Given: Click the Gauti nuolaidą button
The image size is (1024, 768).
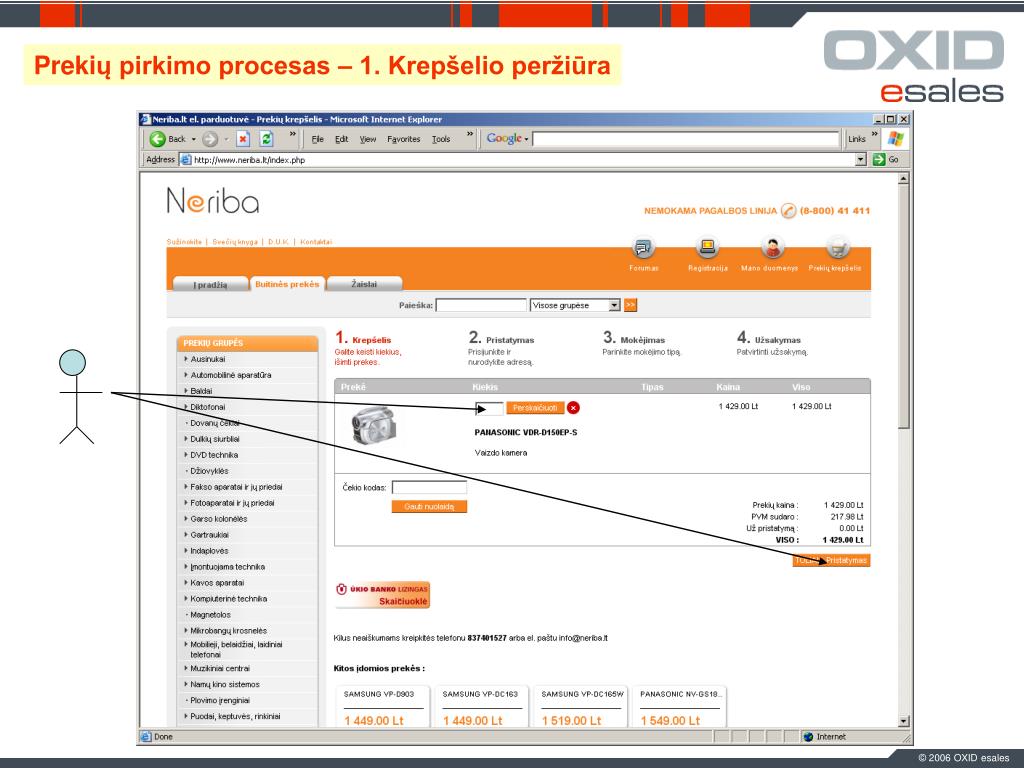Looking at the screenshot, I should coord(429,506).
